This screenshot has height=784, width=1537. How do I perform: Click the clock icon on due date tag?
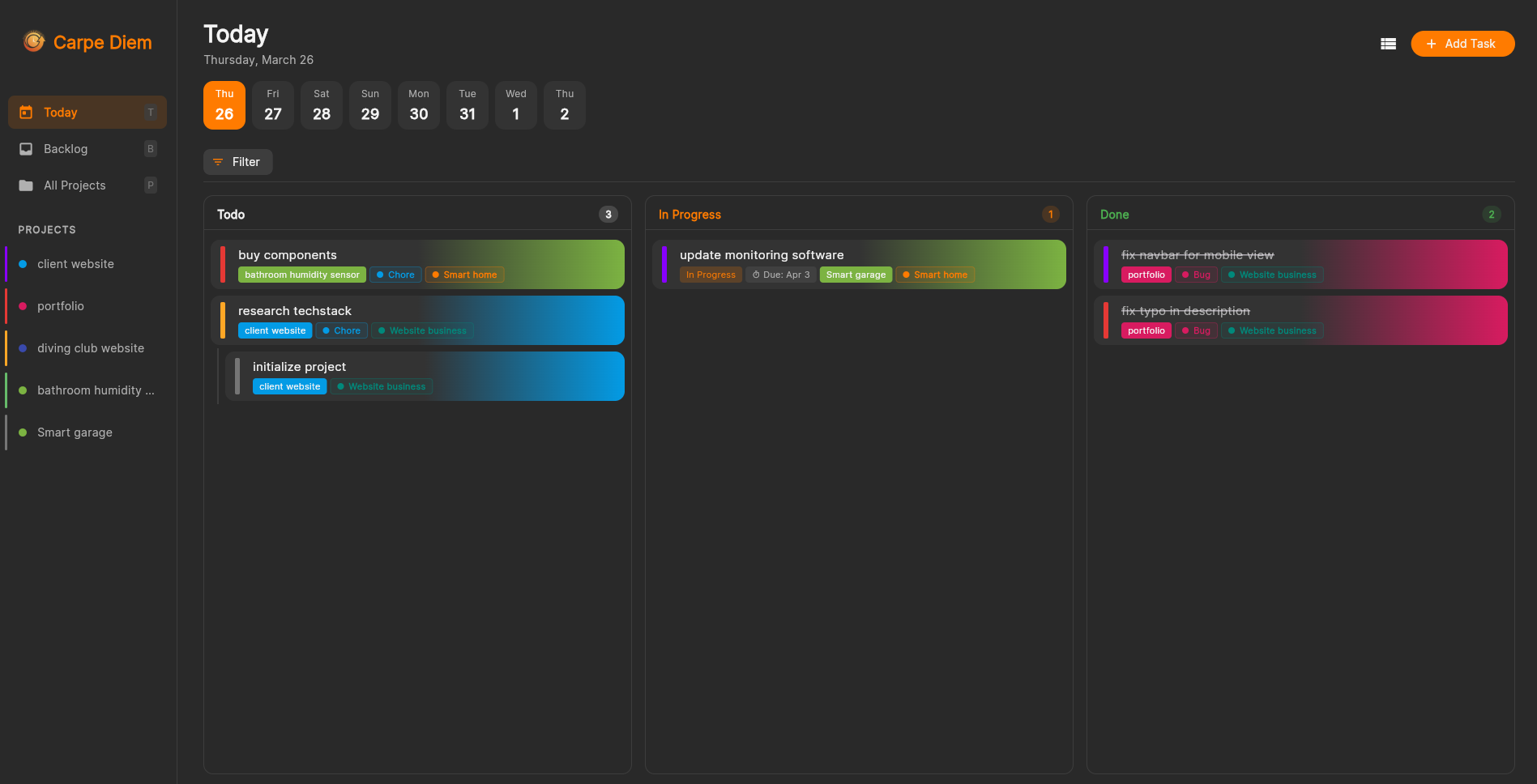coord(756,275)
